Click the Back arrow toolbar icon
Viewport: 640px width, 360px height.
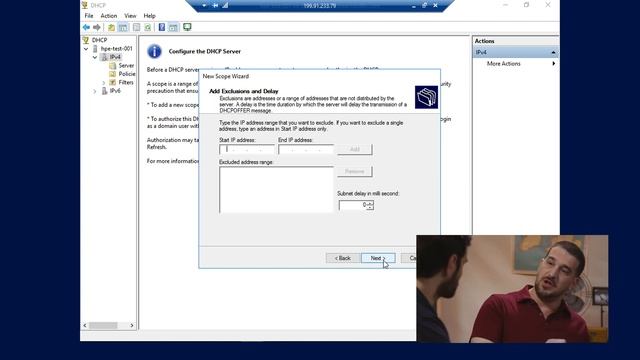[86, 27]
